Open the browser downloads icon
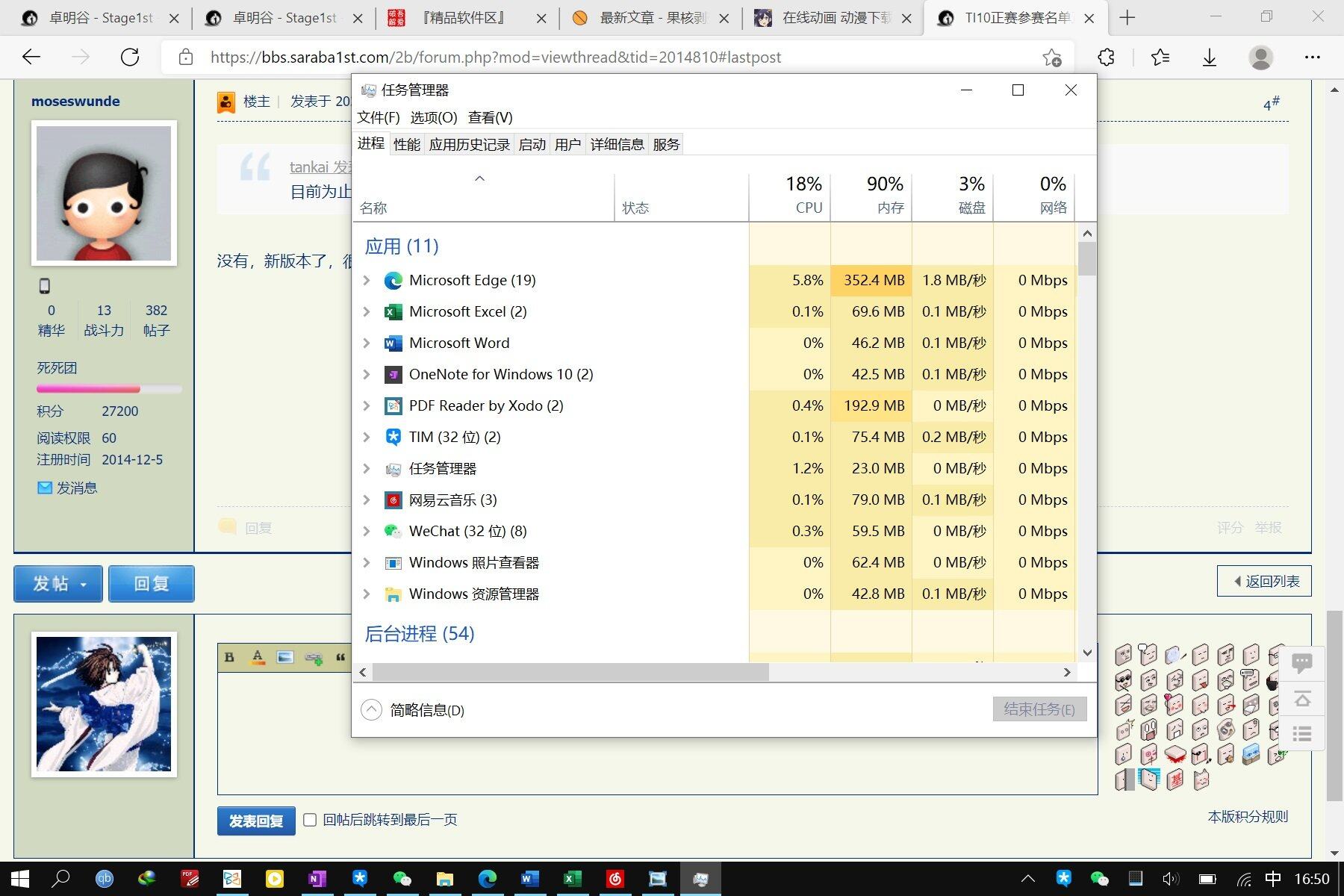This screenshot has height=896, width=1344. coord(1210,57)
